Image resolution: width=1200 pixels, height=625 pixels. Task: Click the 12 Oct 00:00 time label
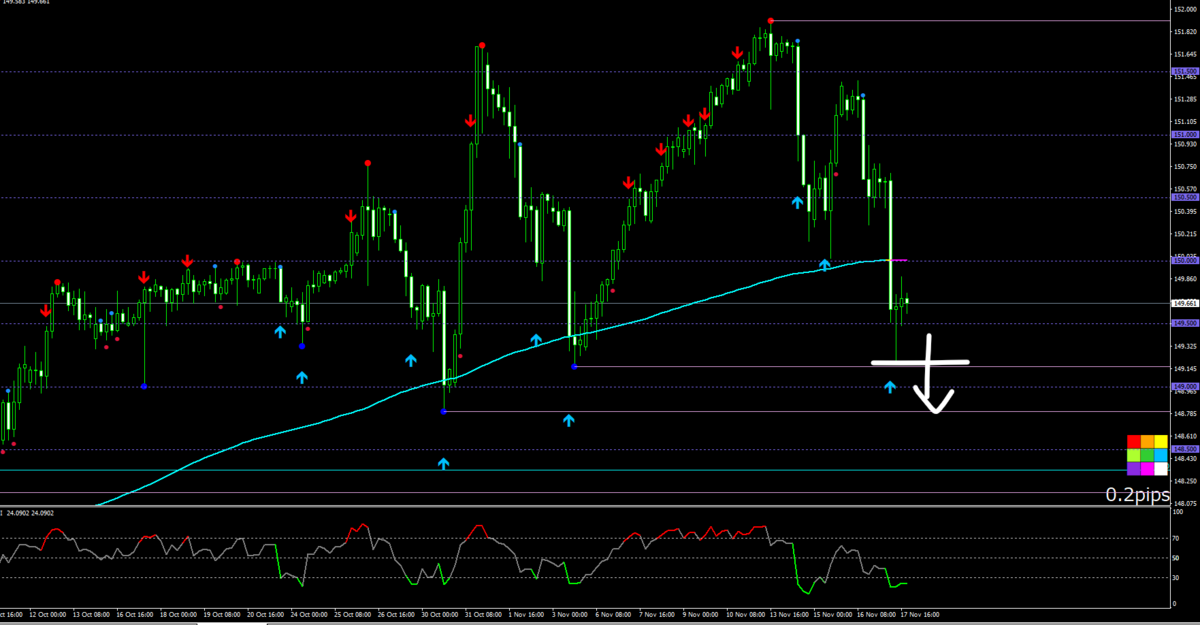(x=48, y=615)
